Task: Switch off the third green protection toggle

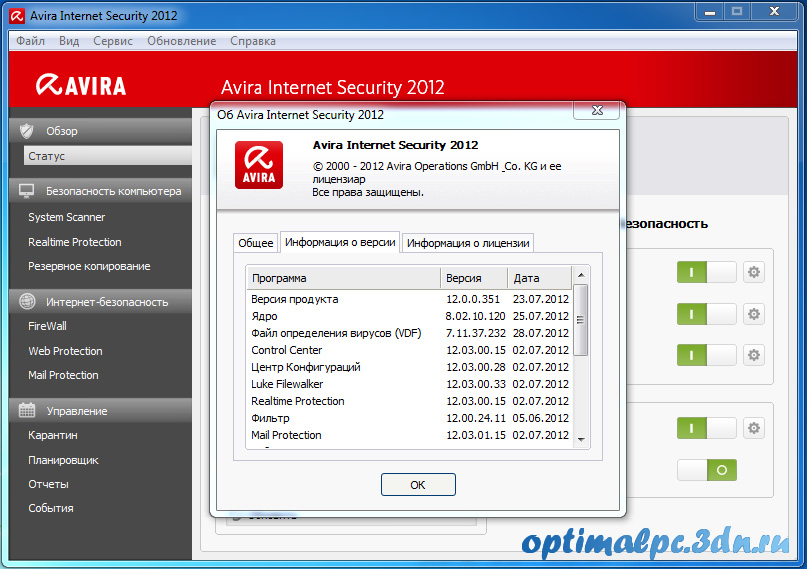Action: [707, 355]
